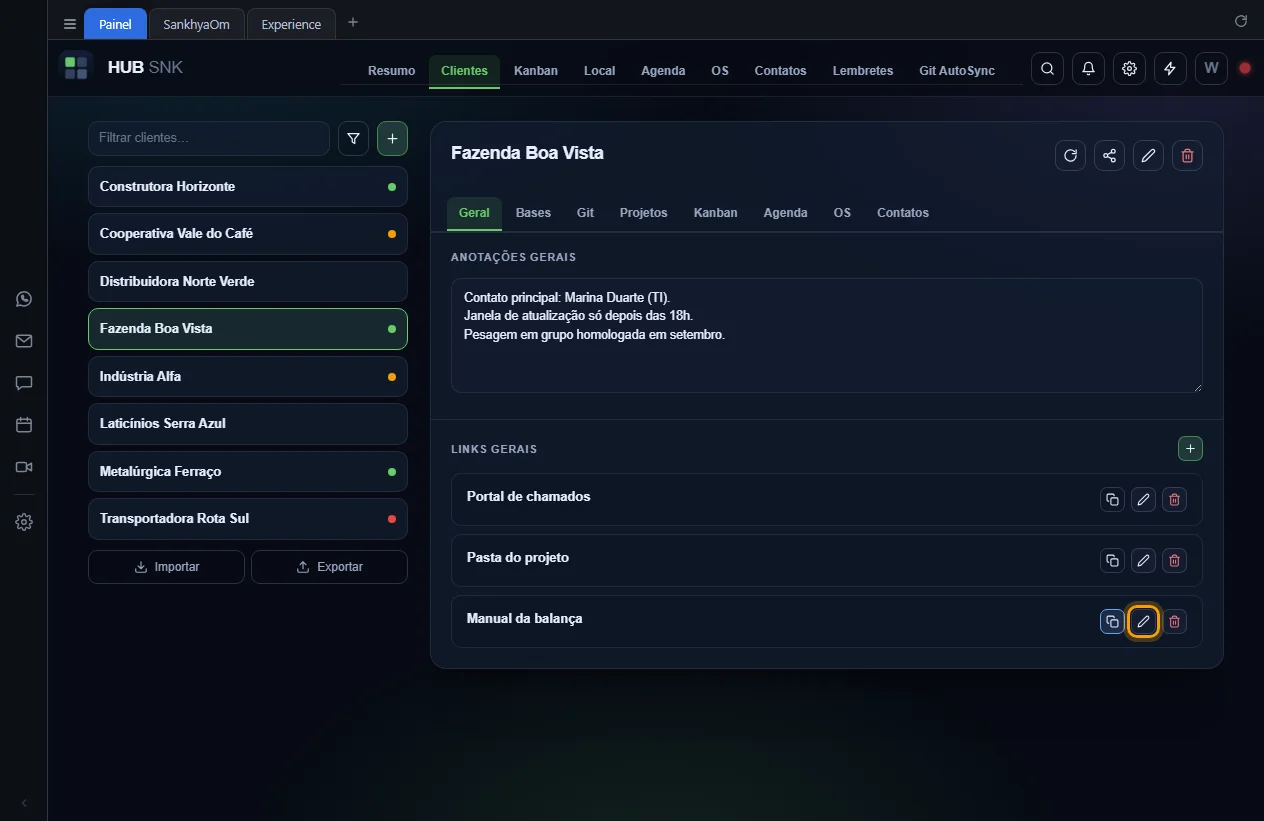Viewport: 1264px width, 821px height.
Task: Open the notifications bell
Action: point(1088,69)
